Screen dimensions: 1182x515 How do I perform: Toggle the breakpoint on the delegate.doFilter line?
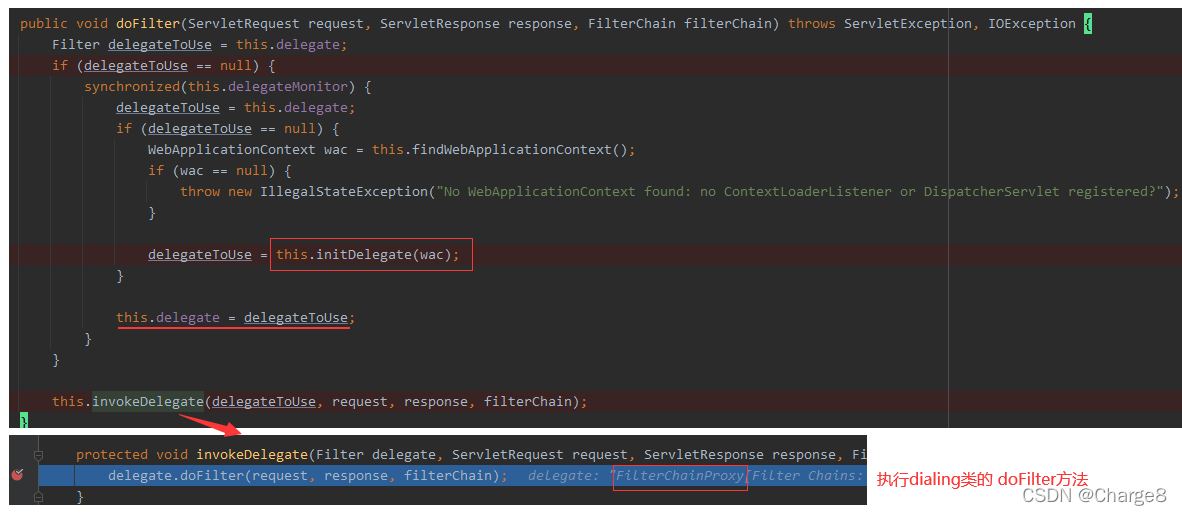[x=19, y=475]
